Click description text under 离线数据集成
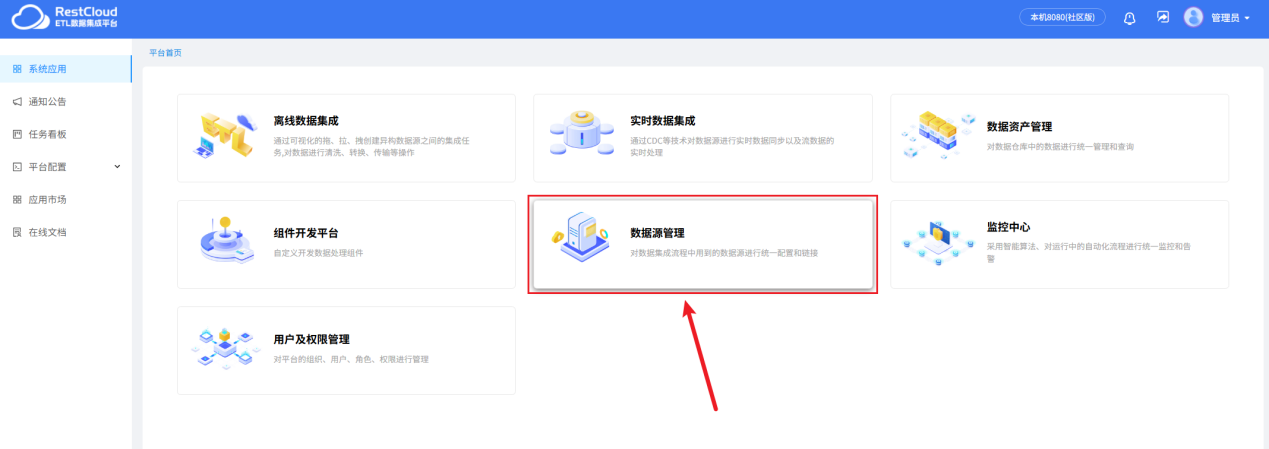This screenshot has width=1269, height=449. (371, 147)
